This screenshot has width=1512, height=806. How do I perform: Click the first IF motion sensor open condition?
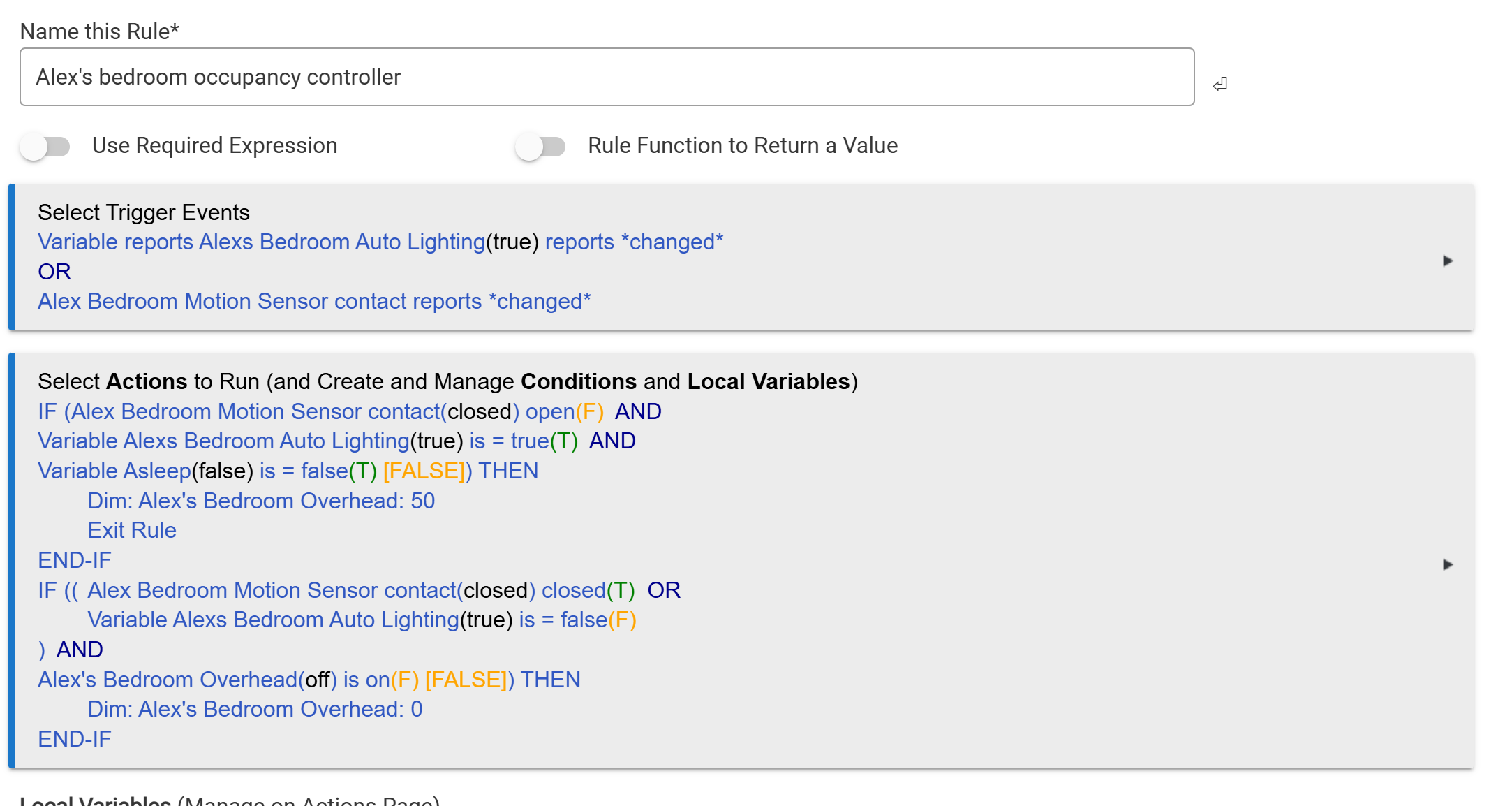[x=320, y=411]
